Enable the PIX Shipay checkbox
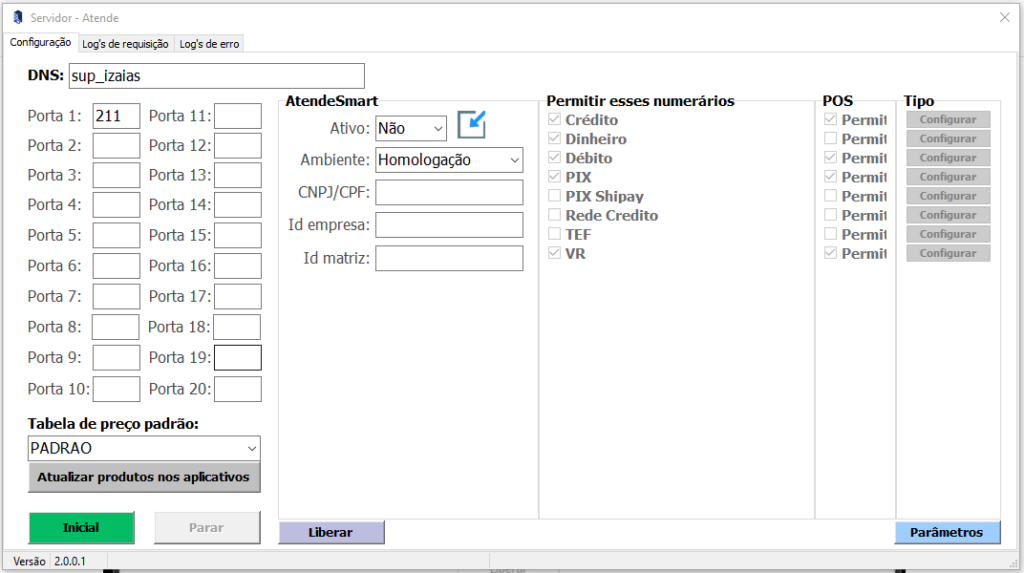Screen dimensions: 1024x573 (x=554, y=196)
